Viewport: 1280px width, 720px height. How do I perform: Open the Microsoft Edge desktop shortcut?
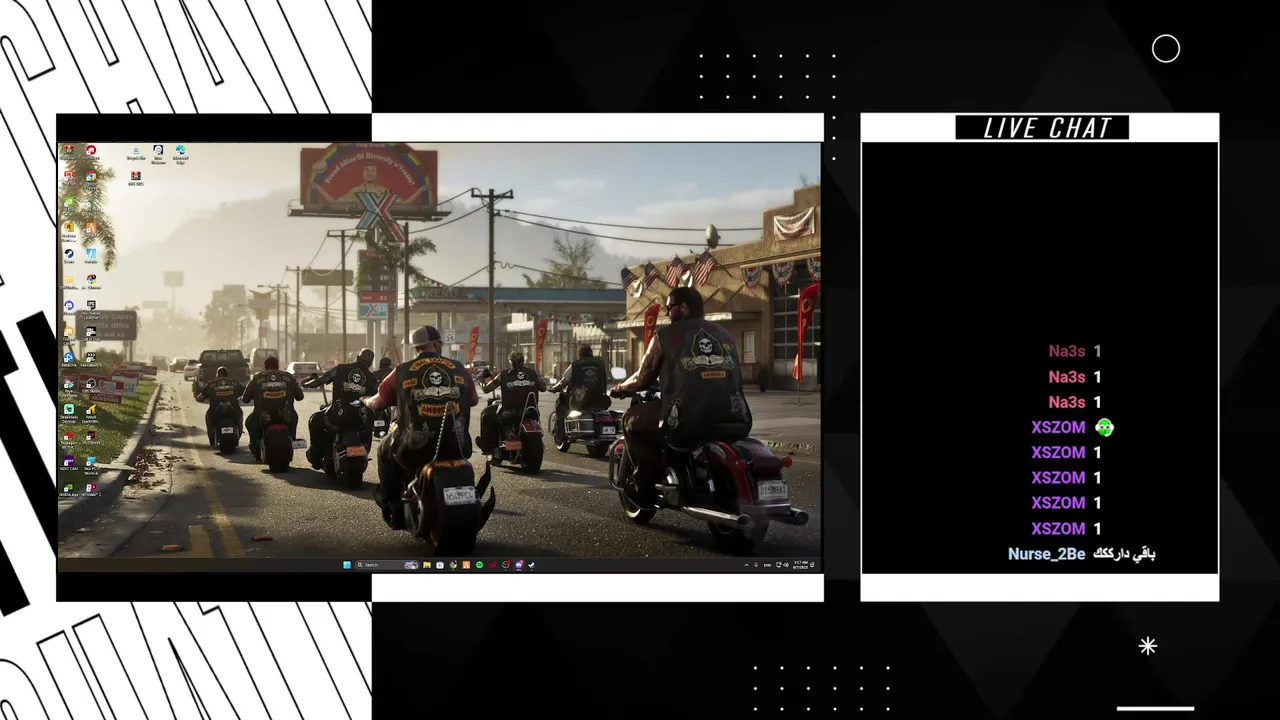[x=180, y=153]
